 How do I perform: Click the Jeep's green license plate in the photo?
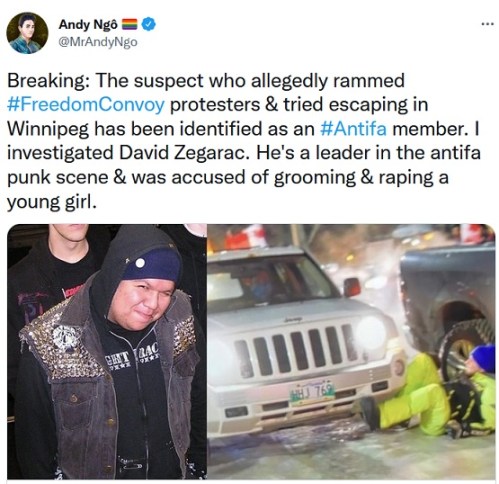(312, 392)
